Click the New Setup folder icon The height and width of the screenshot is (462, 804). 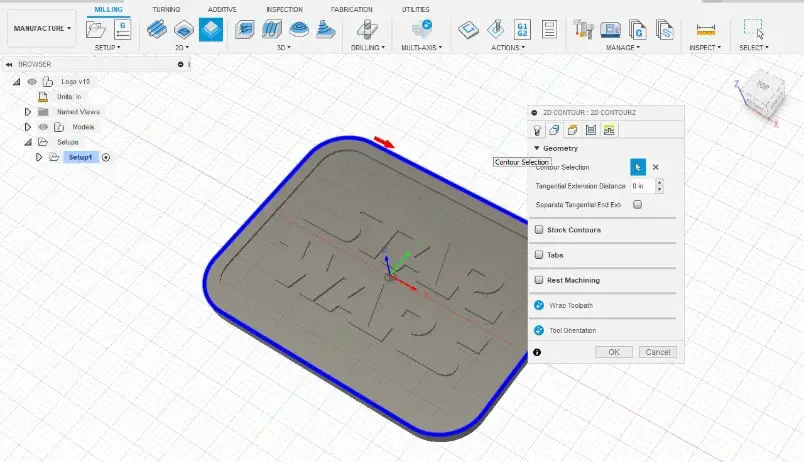(x=96, y=29)
